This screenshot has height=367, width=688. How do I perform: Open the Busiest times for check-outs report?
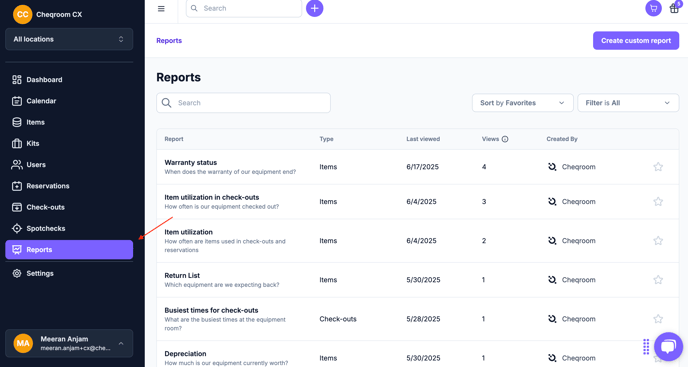click(x=211, y=310)
